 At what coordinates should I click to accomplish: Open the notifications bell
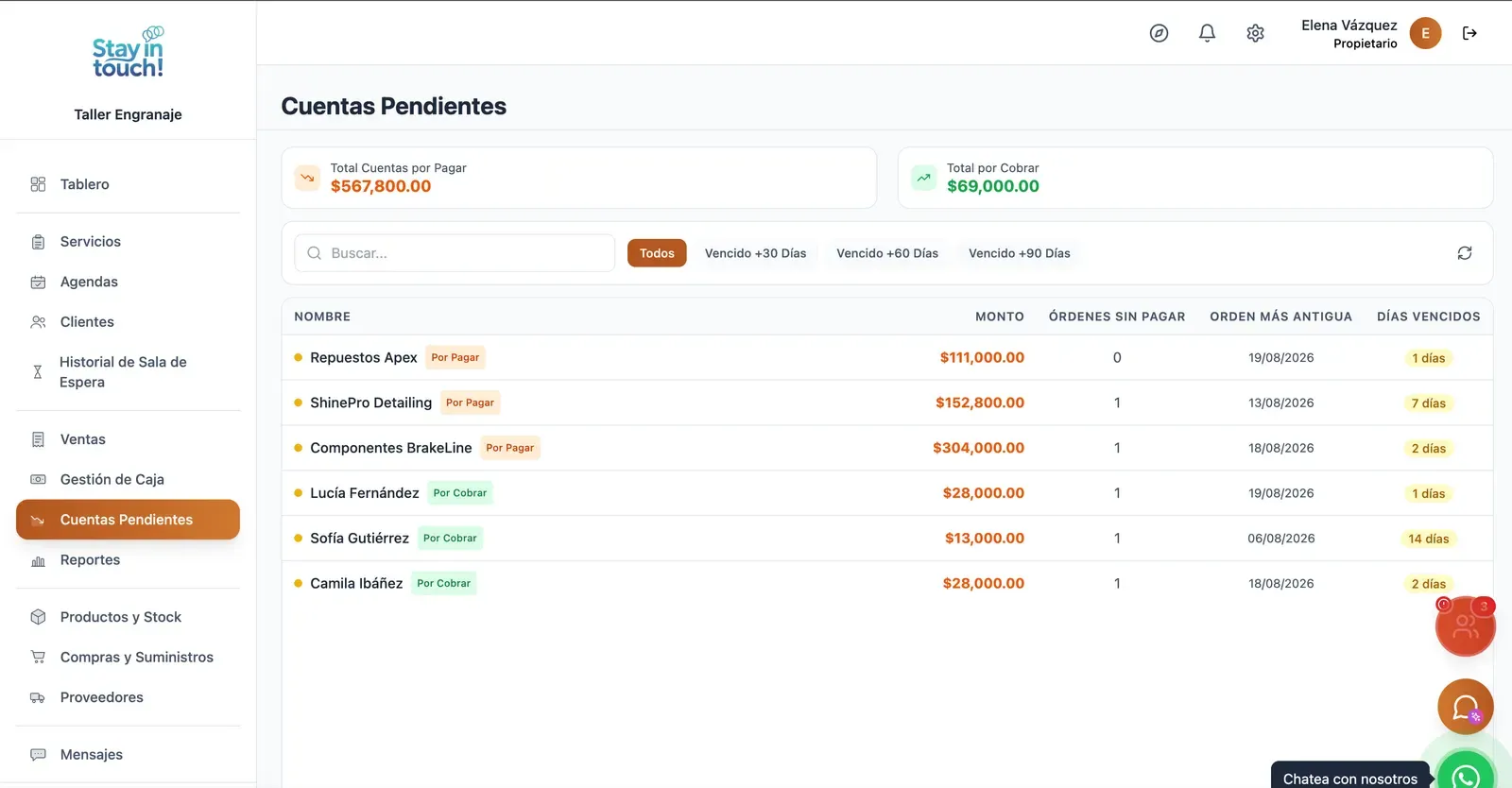(x=1207, y=33)
